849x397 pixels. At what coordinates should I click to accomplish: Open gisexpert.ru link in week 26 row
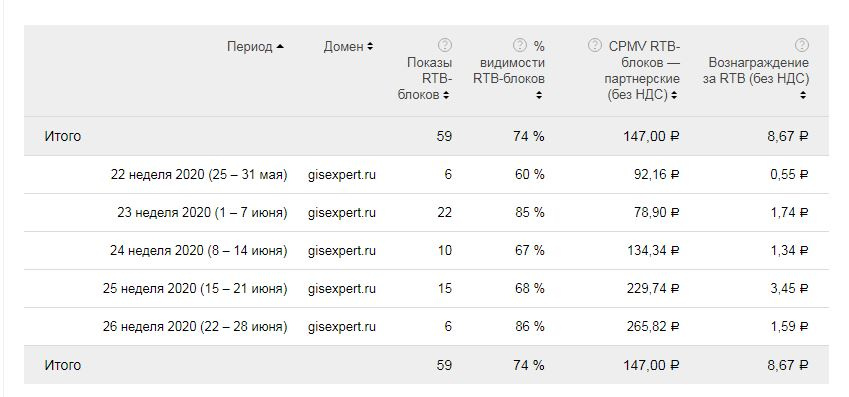(x=342, y=327)
